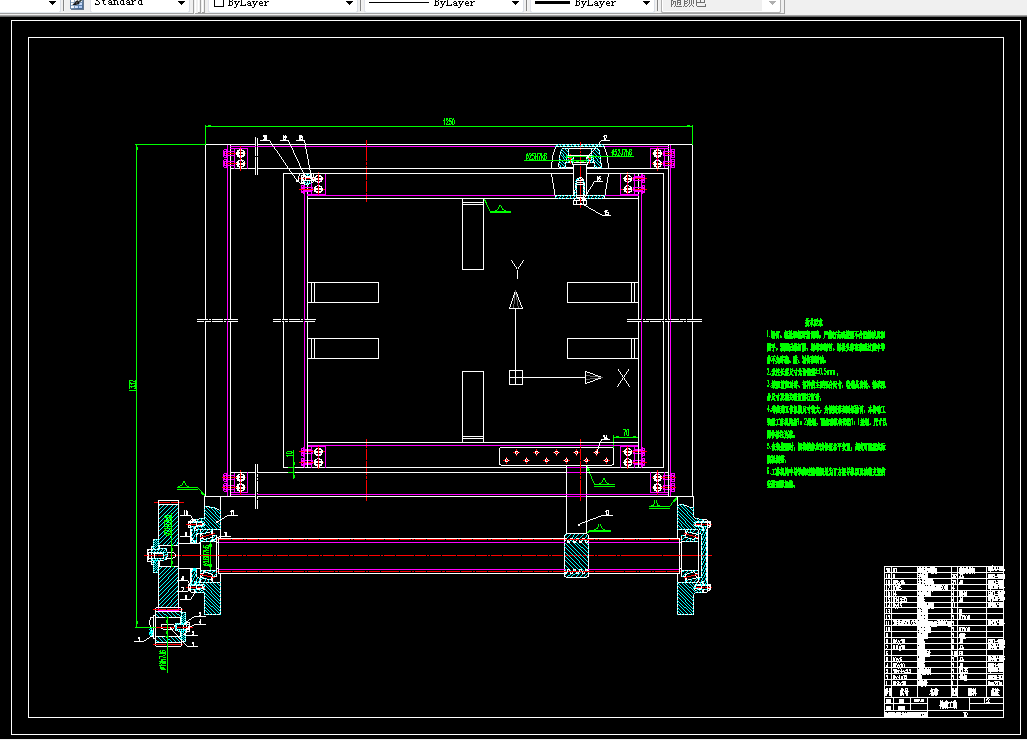This screenshot has height=740, width=1027.
Task: Select the plate with red diamond bolt marks
Action: click(557, 456)
